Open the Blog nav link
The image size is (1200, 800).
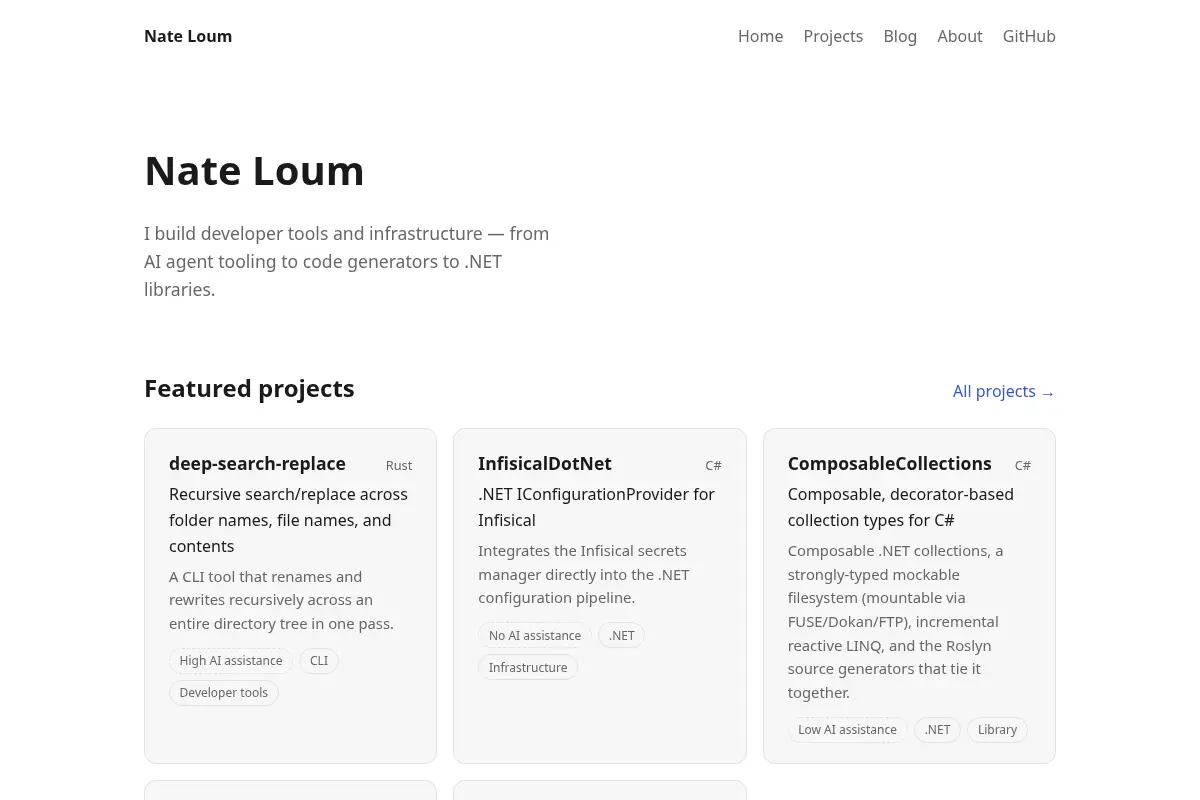point(900,36)
